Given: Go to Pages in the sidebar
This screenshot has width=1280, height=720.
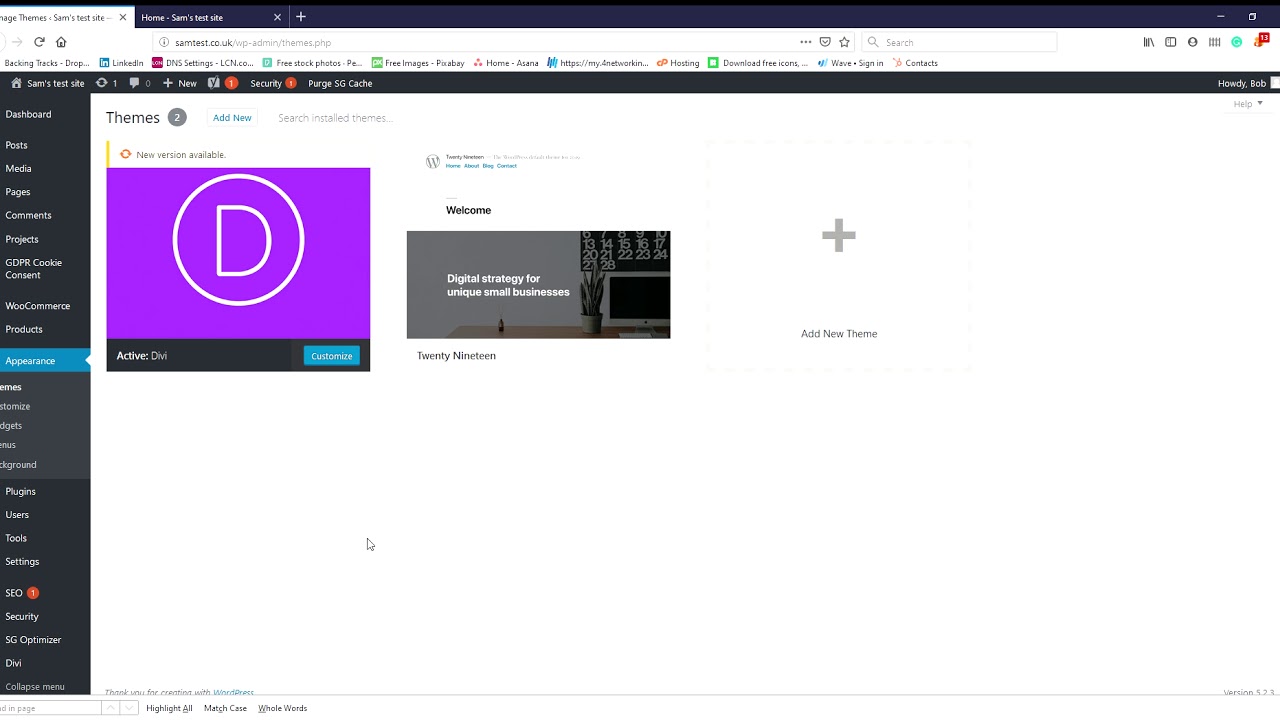Looking at the screenshot, I should [x=17, y=192].
